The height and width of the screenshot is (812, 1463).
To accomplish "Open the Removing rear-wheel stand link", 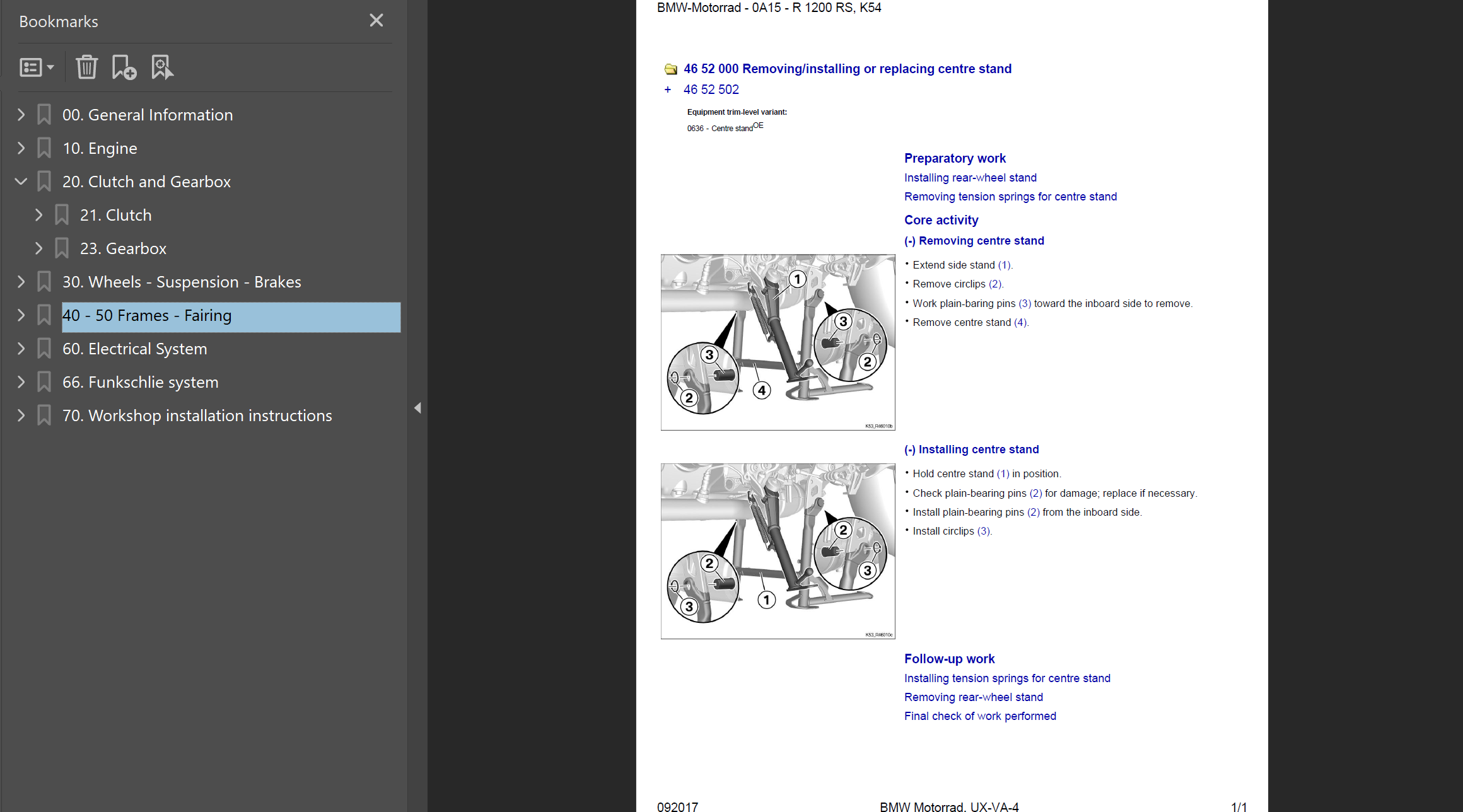I will click(974, 697).
